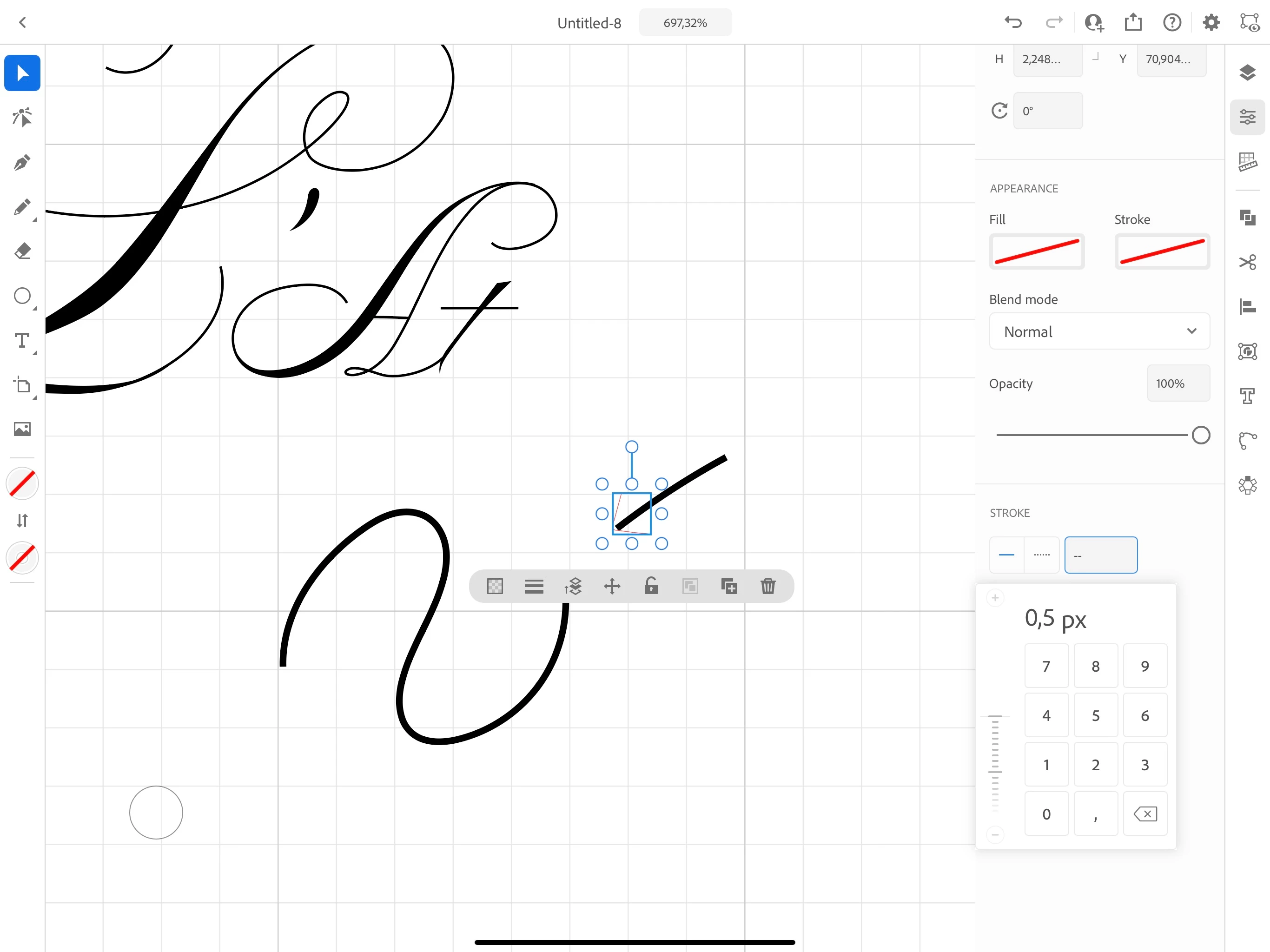Choose the dotted stroke style
Image resolution: width=1270 pixels, height=952 pixels.
[x=1041, y=555]
